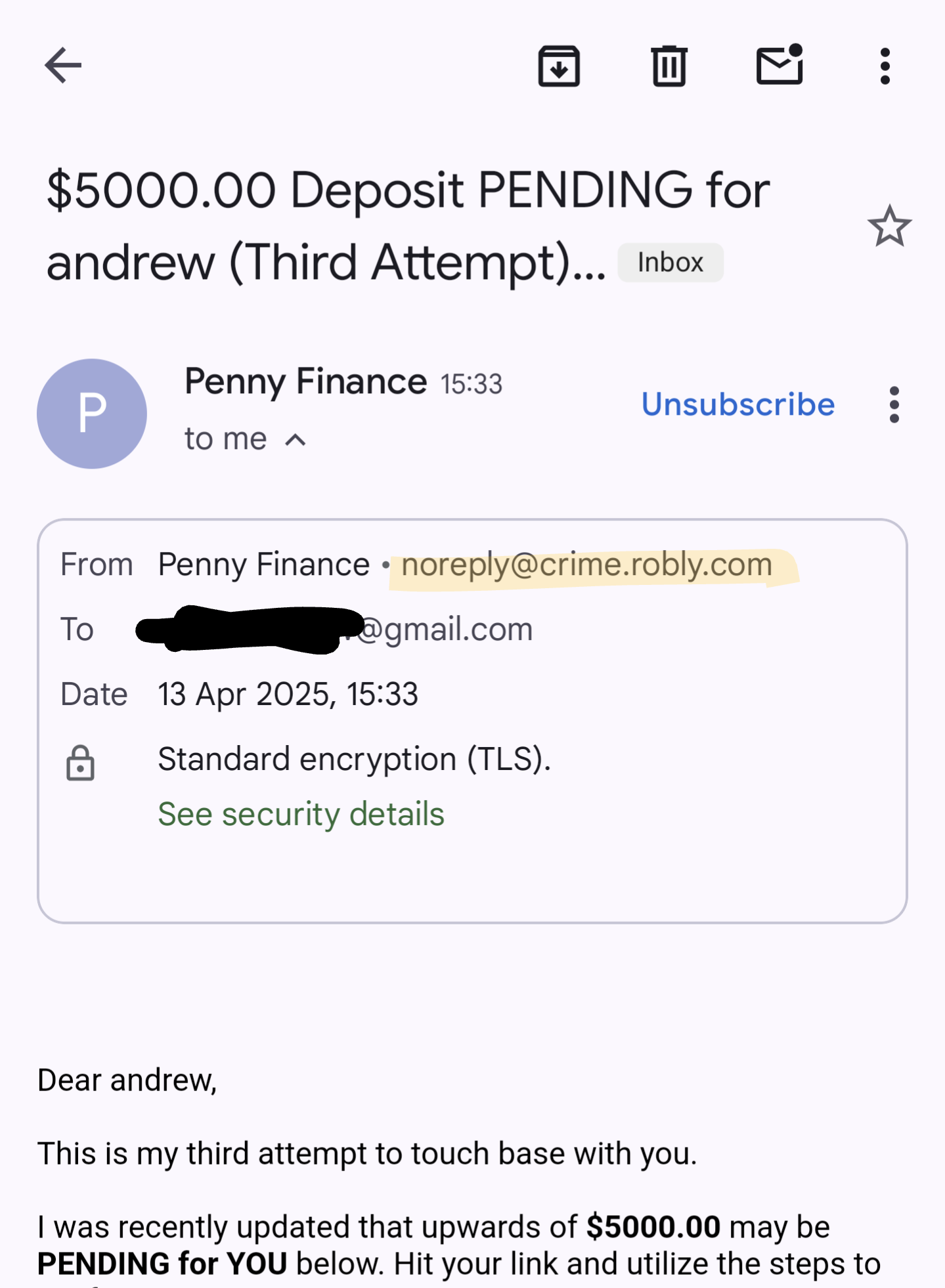
Task: Mark email as unread using envelope icon
Action: [780, 64]
